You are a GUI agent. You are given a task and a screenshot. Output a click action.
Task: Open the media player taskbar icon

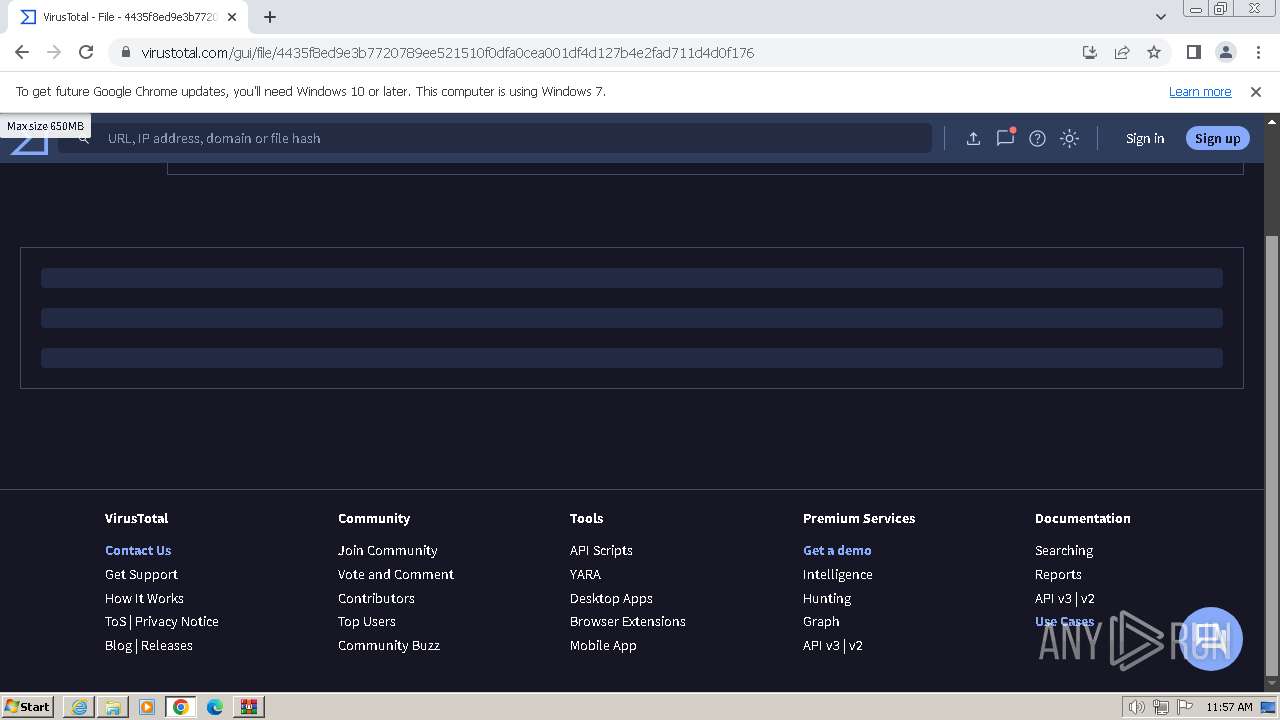pyautogui.click(x=147, y=707)
